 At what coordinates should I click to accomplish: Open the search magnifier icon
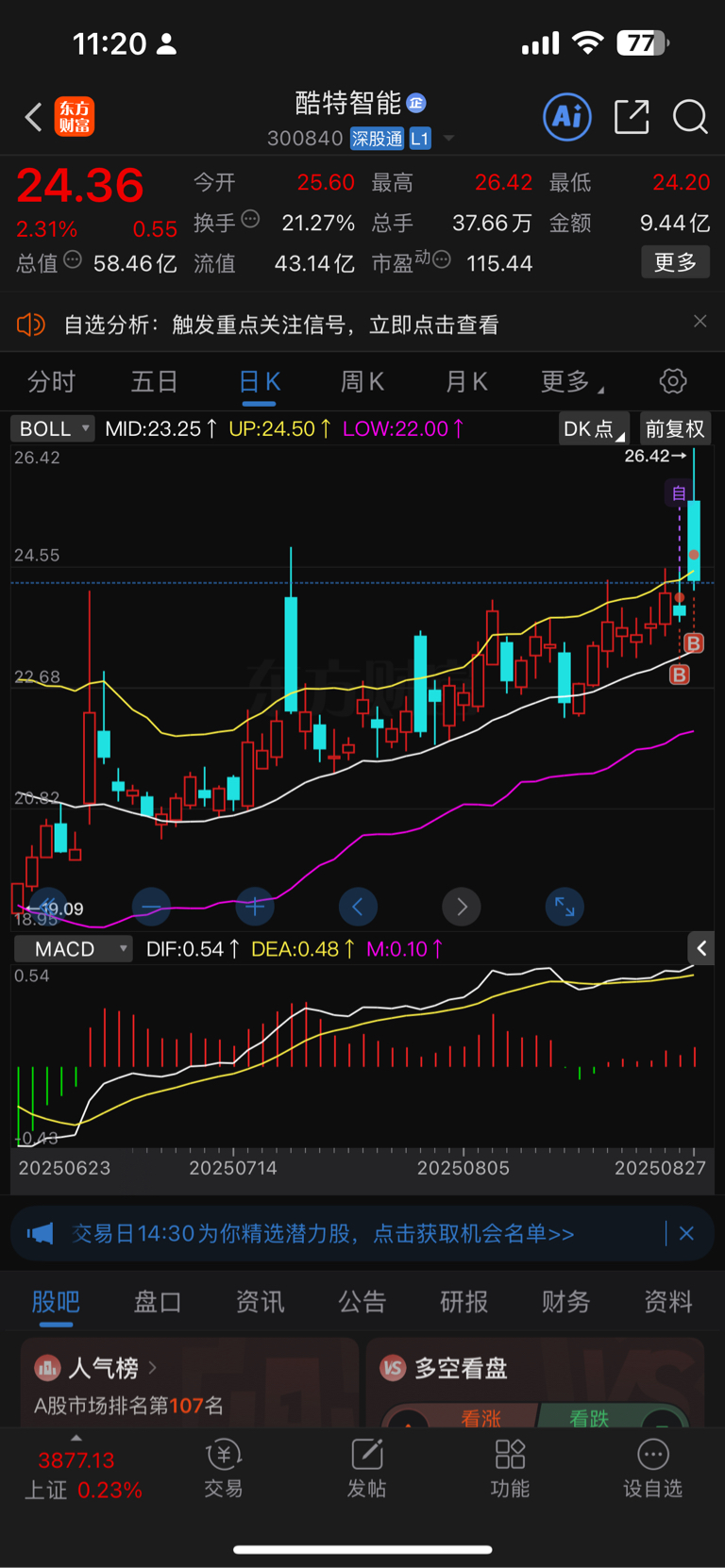690,117
